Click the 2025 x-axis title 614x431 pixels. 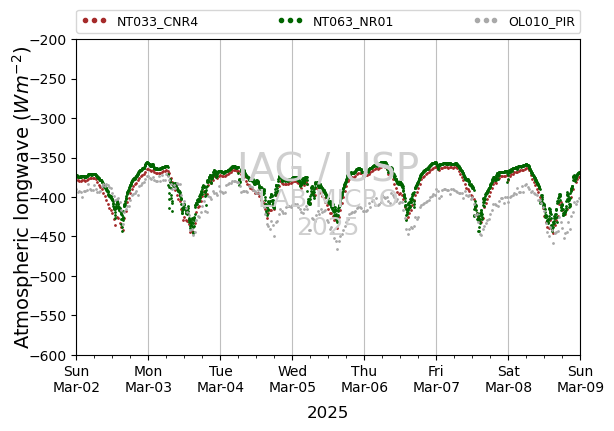327,413
